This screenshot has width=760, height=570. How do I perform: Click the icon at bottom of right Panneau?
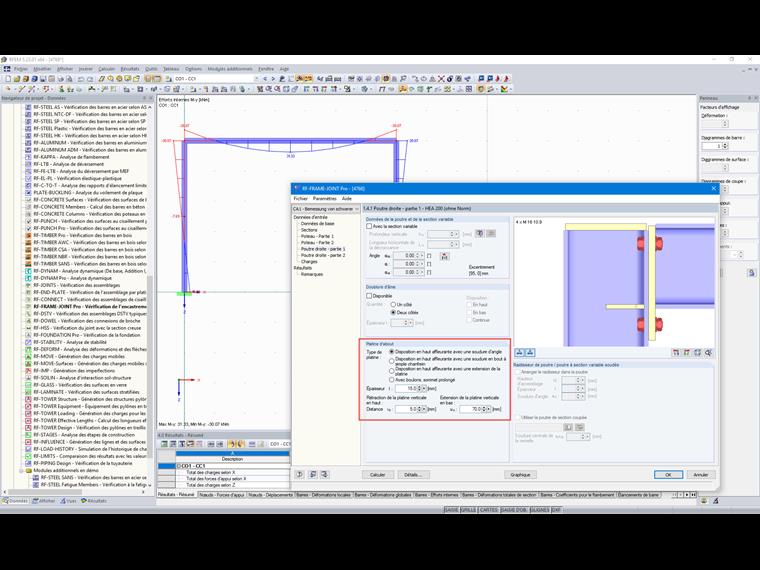pos(751,273)
